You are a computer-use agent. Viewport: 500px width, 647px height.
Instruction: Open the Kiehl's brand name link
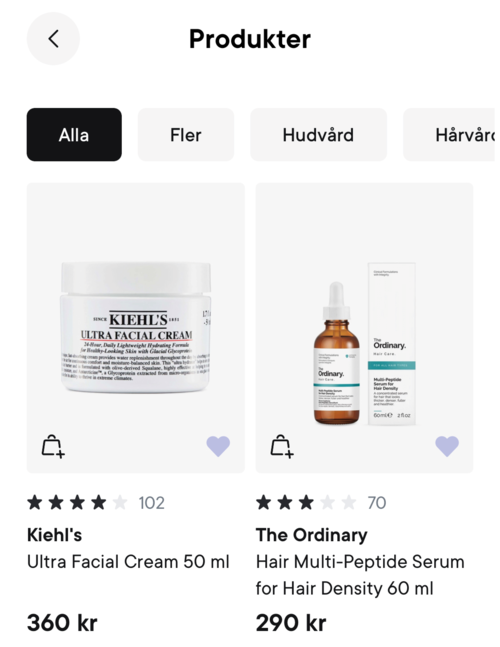point(54,535)
